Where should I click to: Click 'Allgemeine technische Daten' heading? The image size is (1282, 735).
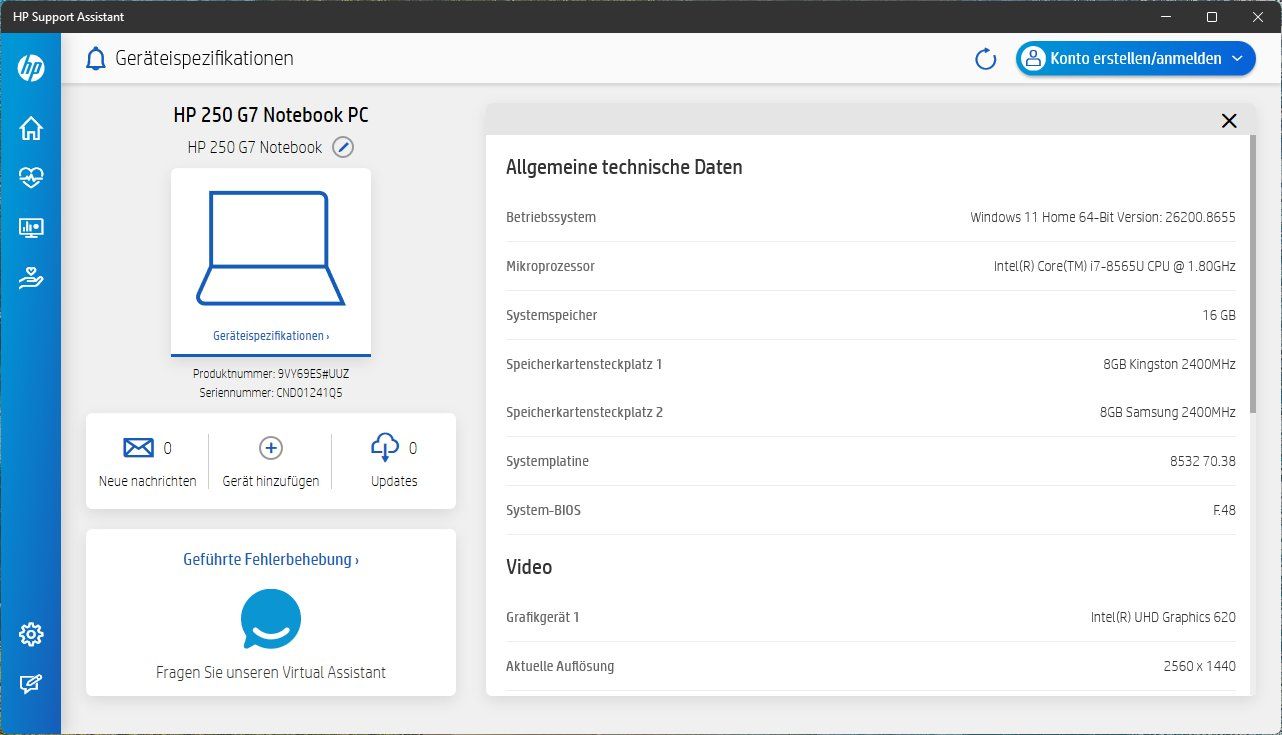[624, 167]
